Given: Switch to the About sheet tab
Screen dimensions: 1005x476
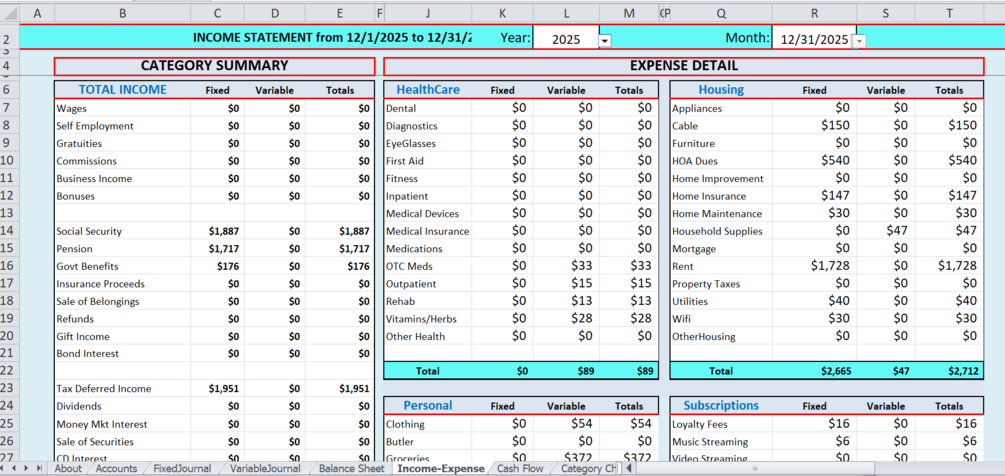Looking at the screenshot, I should 68,468.
